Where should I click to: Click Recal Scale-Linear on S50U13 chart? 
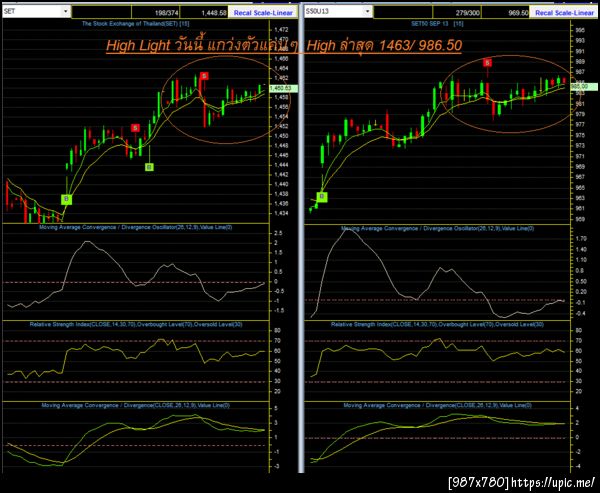pos(564,13)
